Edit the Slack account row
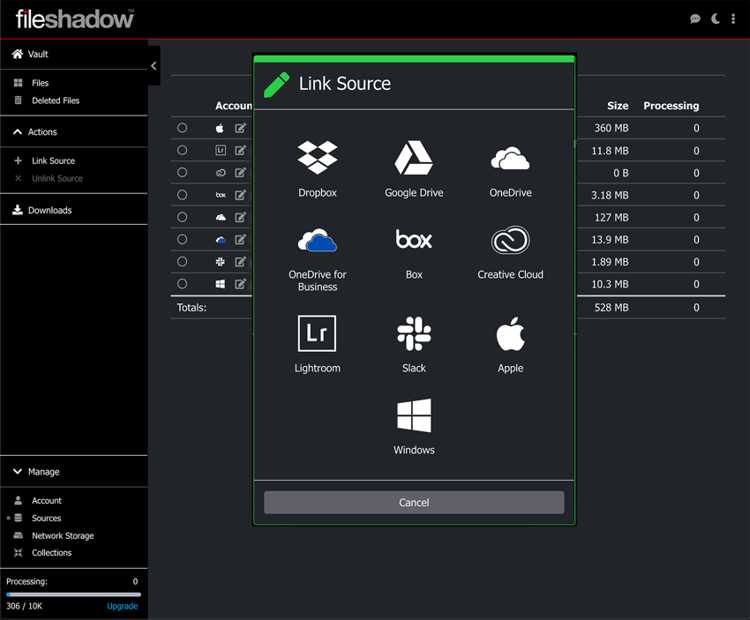This screenshot has height=620, width=750. coord(240,261)
